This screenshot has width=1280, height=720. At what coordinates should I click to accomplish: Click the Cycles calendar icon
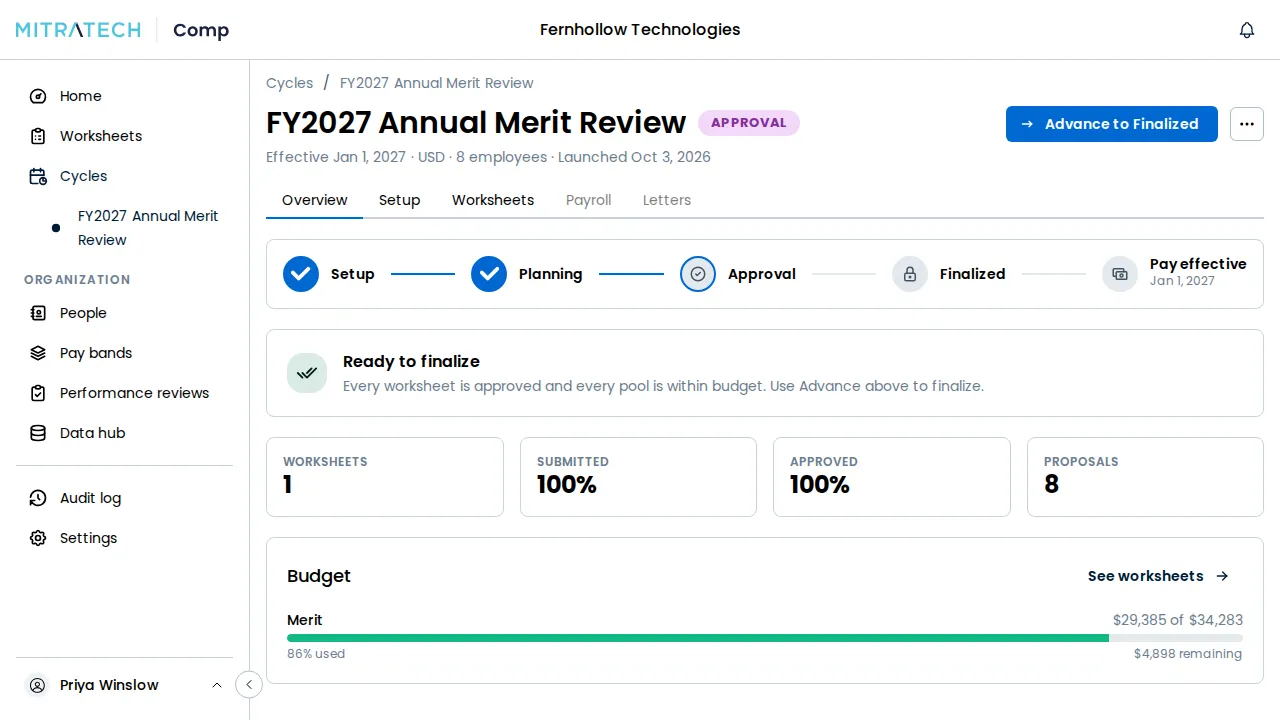click(38, 176)
